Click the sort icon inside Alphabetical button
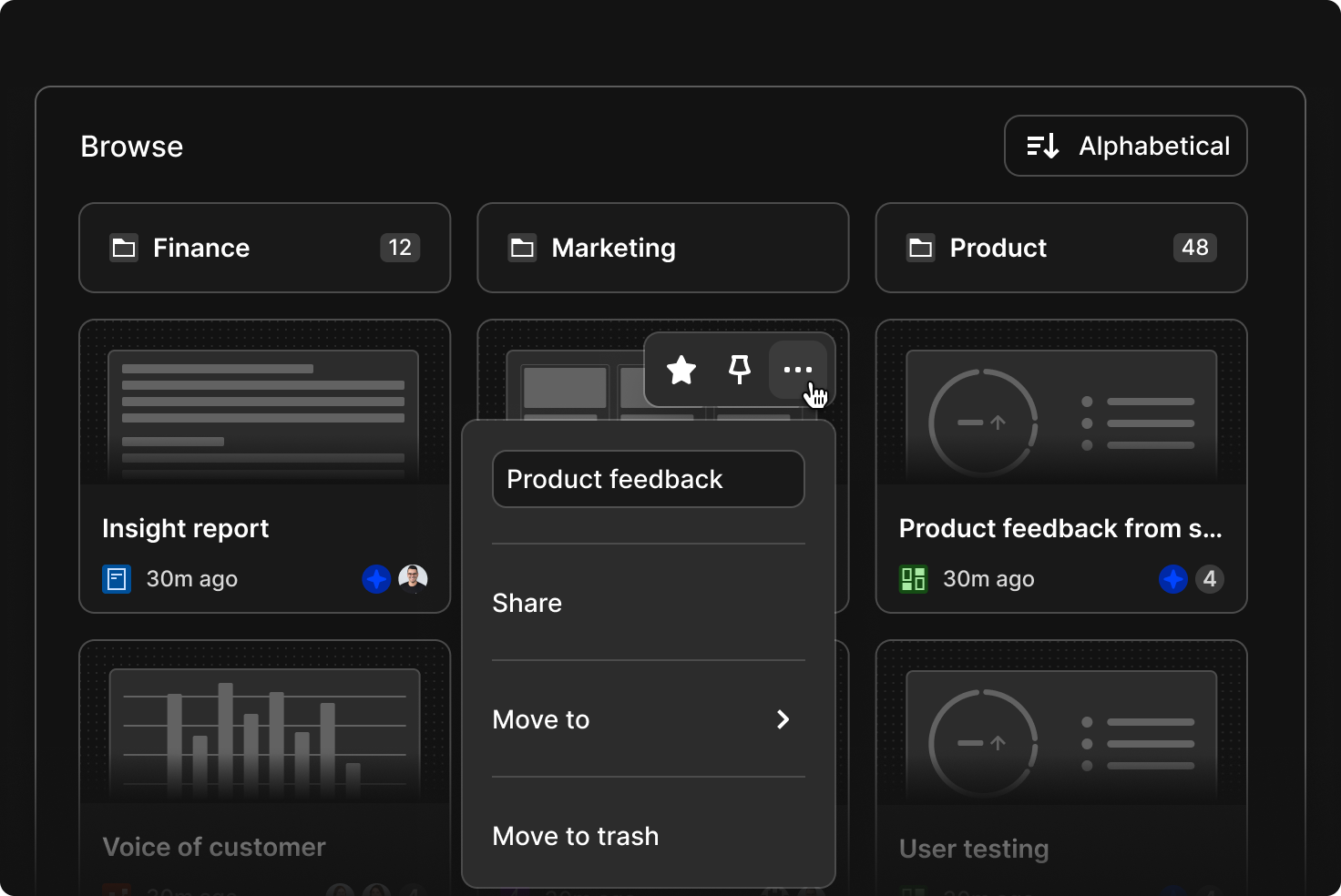This screenshot has width=1341, height=896. (1042, 146)
